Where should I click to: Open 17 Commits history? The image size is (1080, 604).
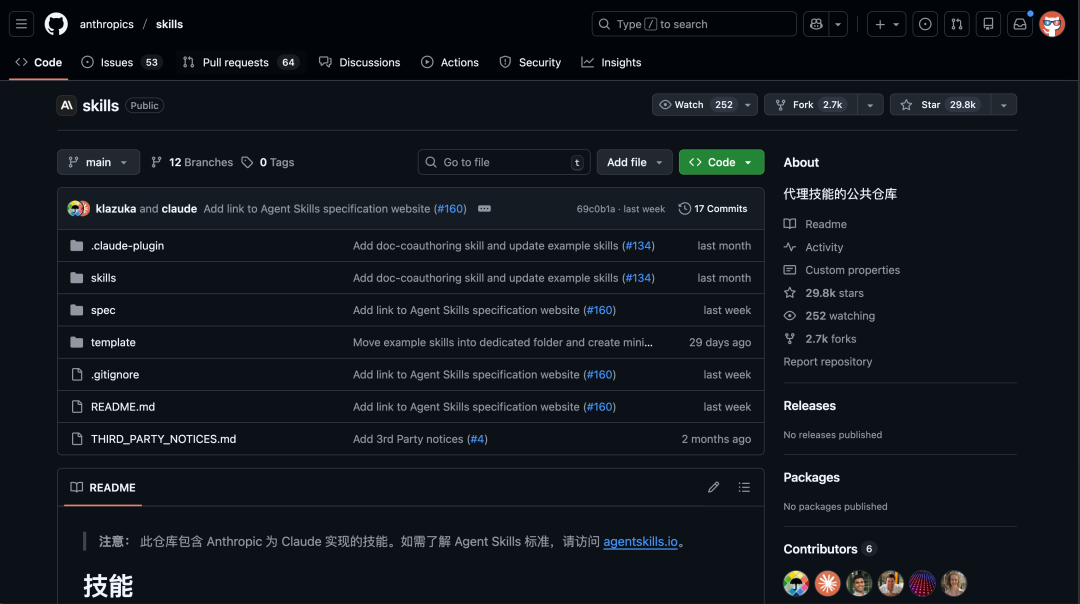pyautogui.click(x=713, y=209)
